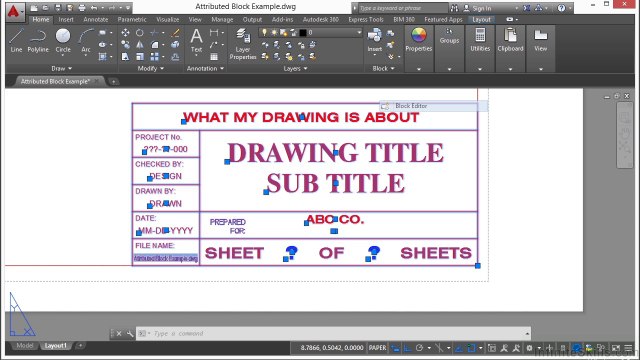
Task: Select the Line tool
Action: click(16, 40)
